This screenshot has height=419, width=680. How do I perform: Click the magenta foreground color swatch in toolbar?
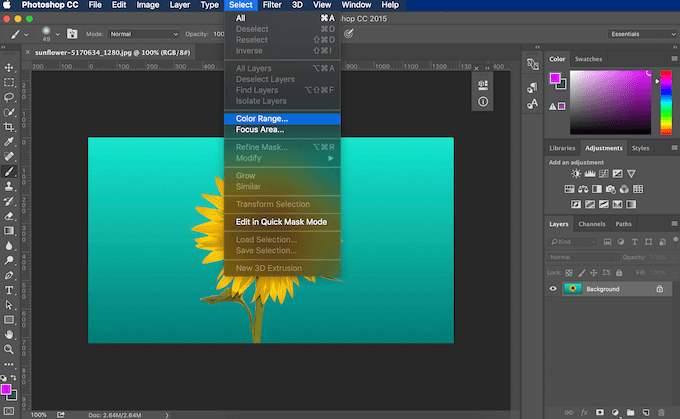pos(7,388)
